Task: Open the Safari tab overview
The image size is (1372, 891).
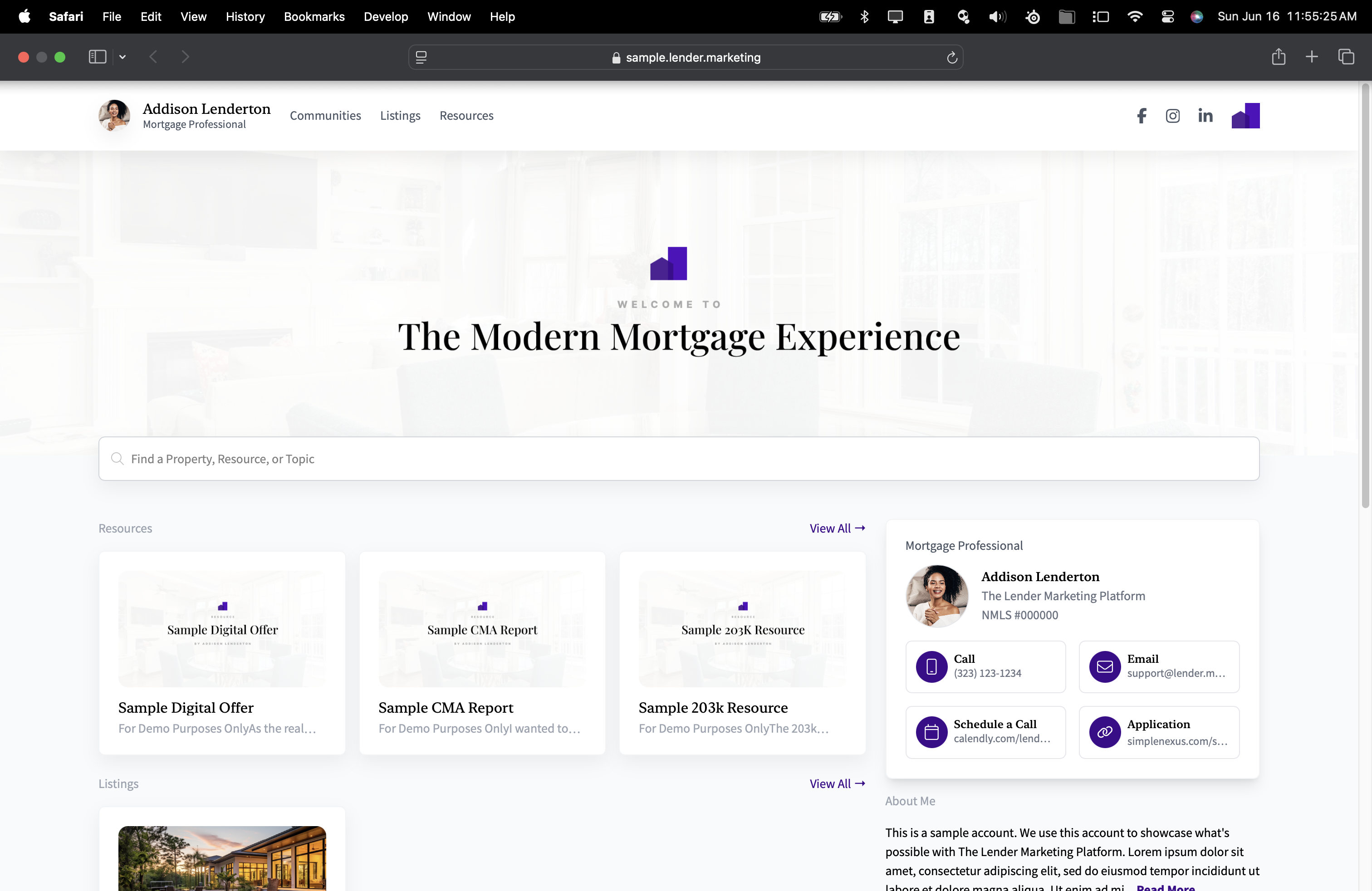Action: click(x=1346, y=57)
